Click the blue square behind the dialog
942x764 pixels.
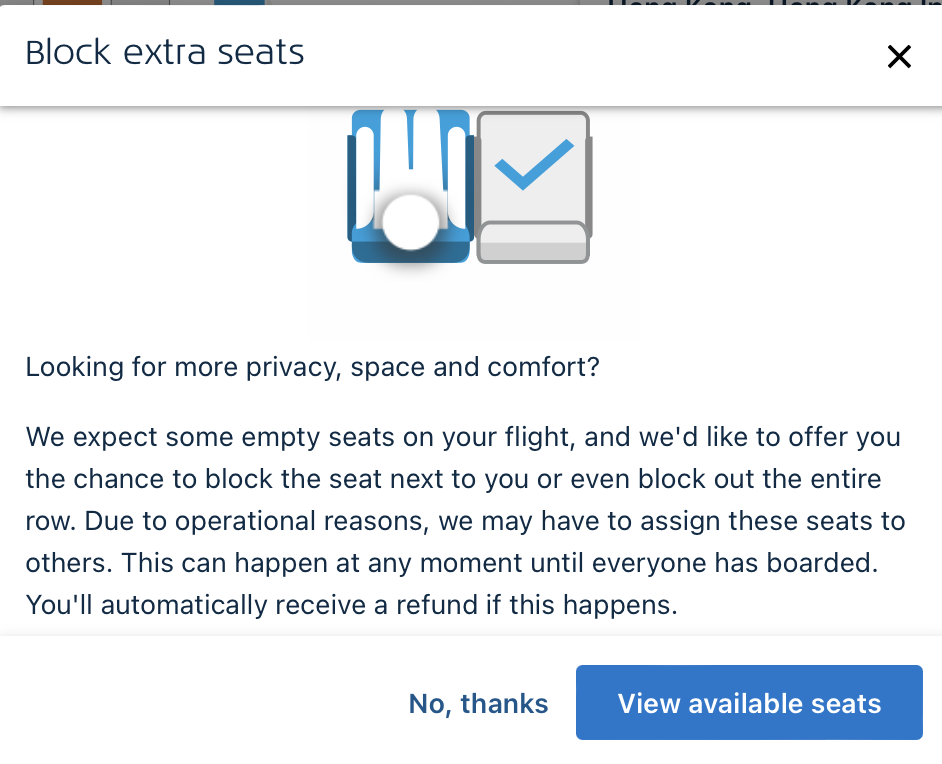pyautogui.click(x=239, y=3)
